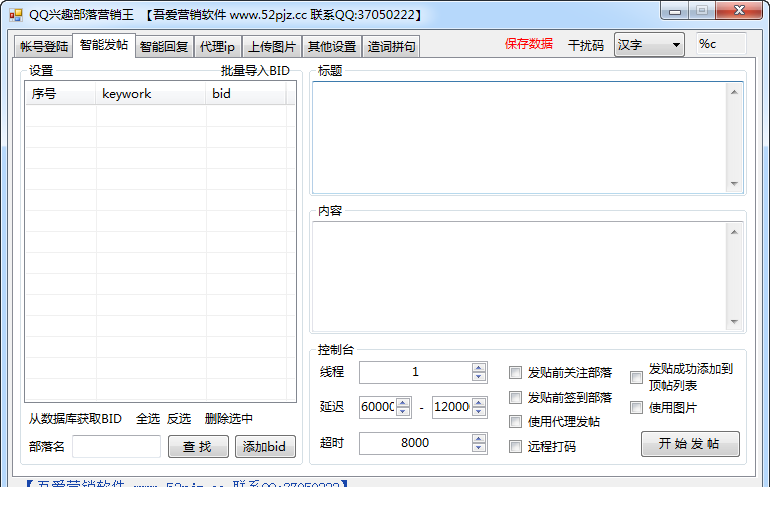Switch to the 其他设置 tab
Image resolution: width=770 pixels, height=510 pixels.
coord(332,47)
